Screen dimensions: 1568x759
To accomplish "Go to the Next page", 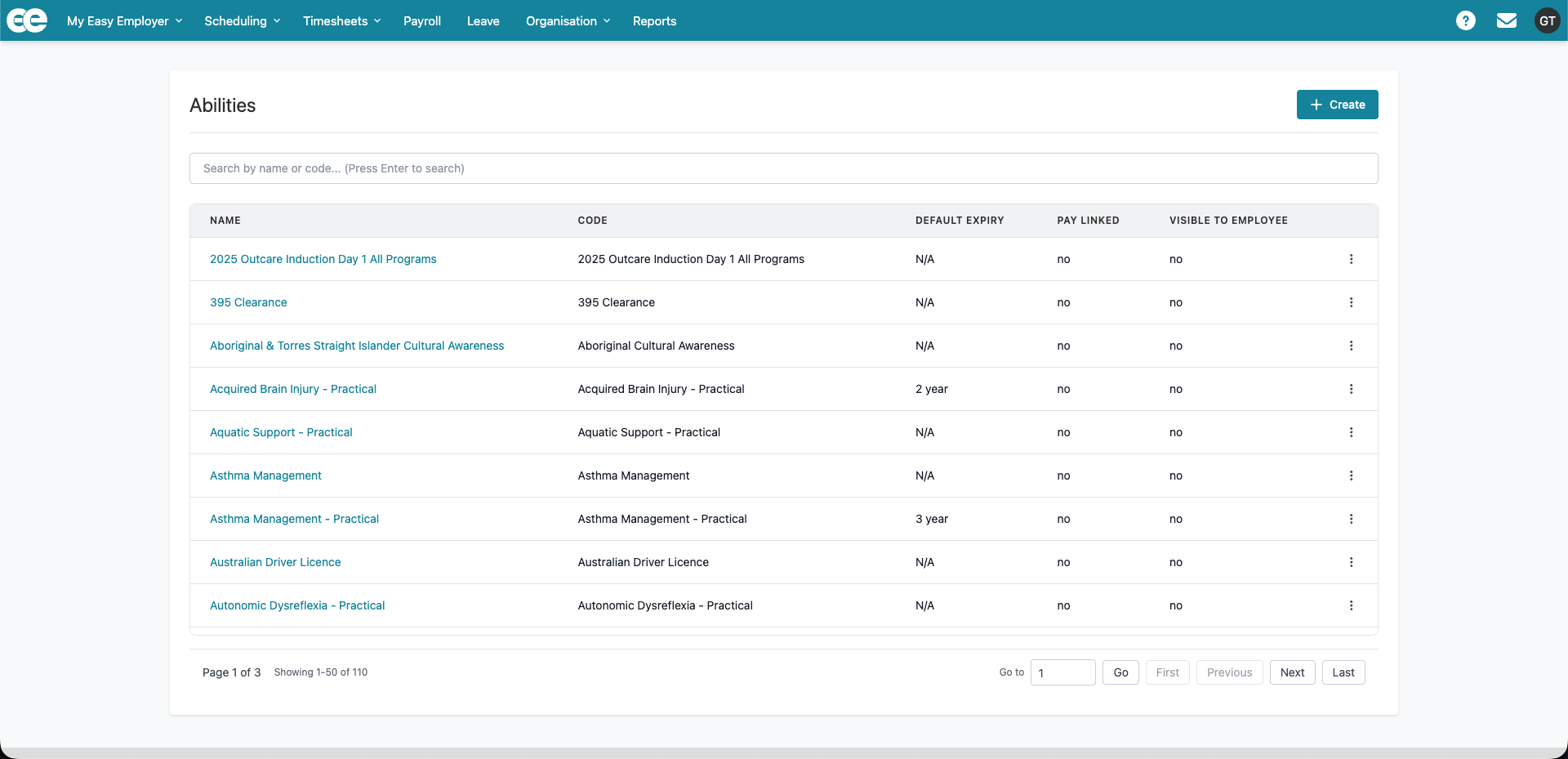I will tap(1293, 672).
